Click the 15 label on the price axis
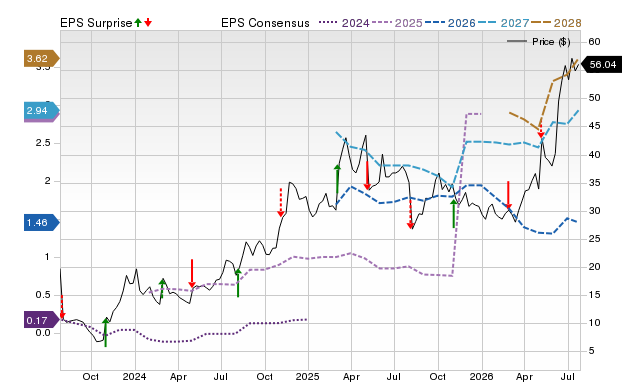Image resolution: width=640 pixels, height=382 pixels. click(x=594, y=295)
